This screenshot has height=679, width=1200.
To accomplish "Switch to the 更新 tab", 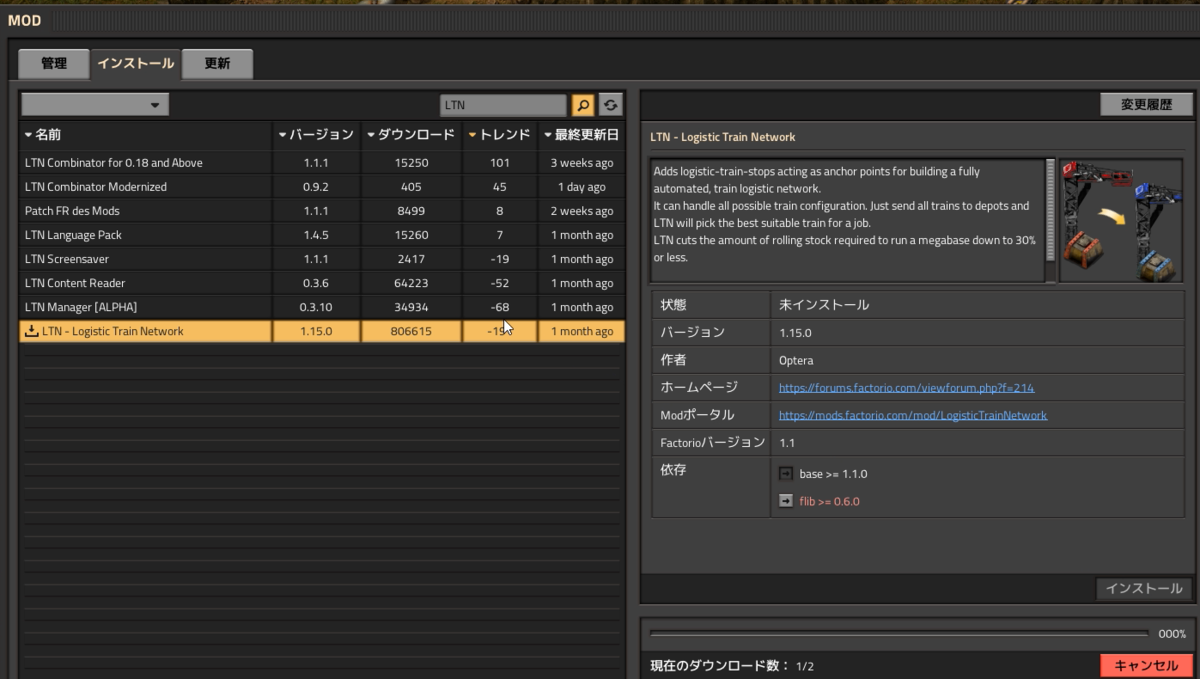I will 217,64.
